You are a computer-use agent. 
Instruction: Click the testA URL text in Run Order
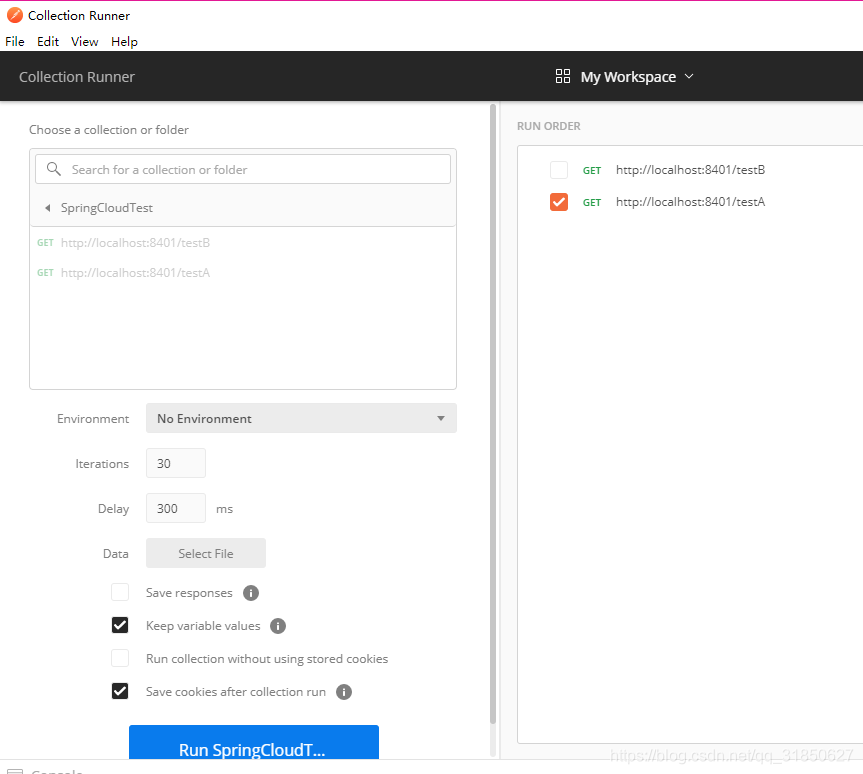[x=690, y=202]
